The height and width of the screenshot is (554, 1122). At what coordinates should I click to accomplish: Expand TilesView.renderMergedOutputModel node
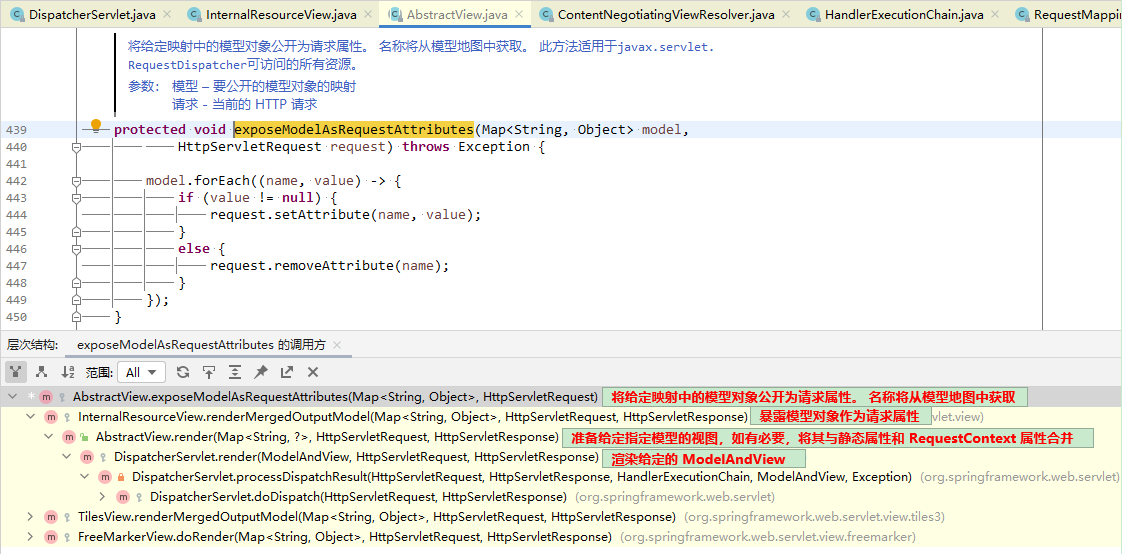pos(29,517)
